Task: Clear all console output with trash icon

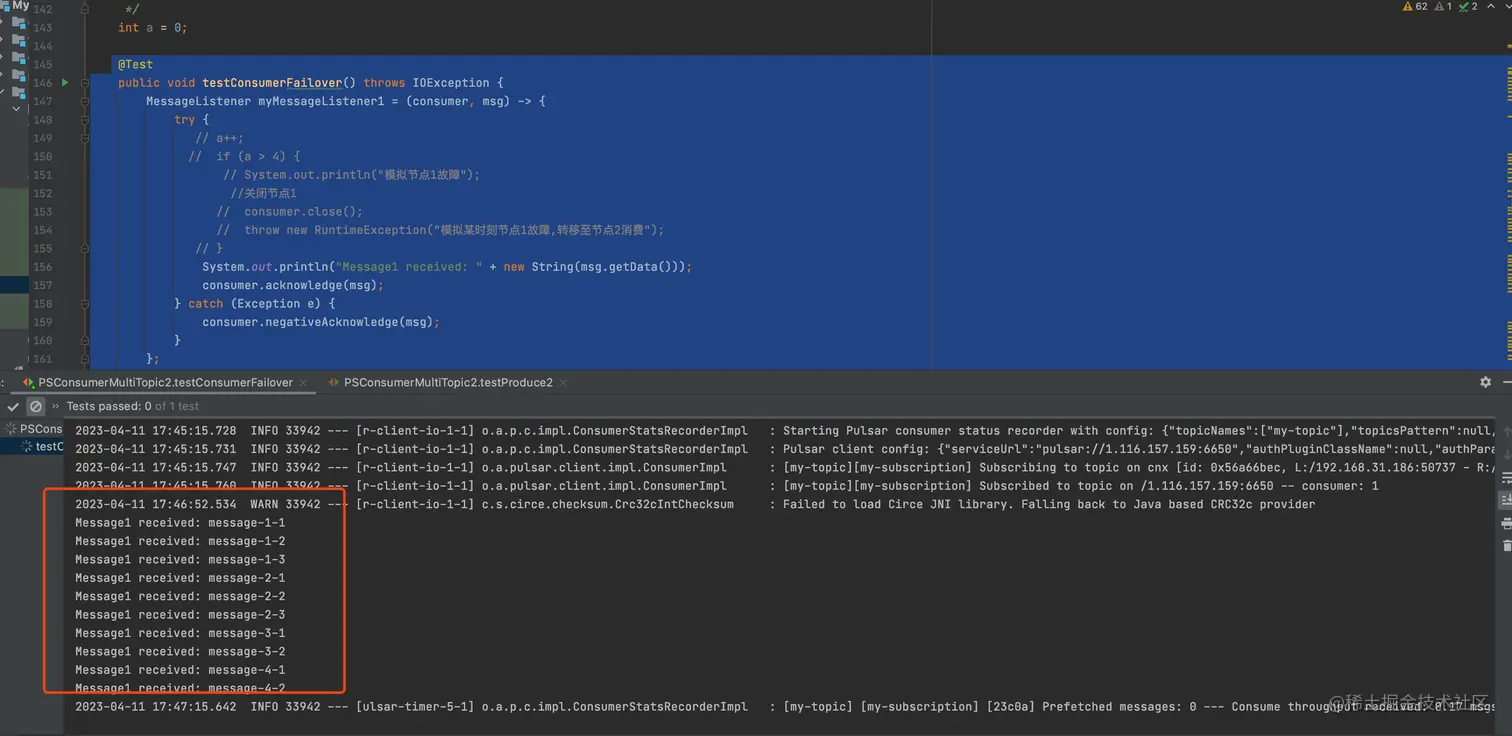Action: (x=1506, y=545)
